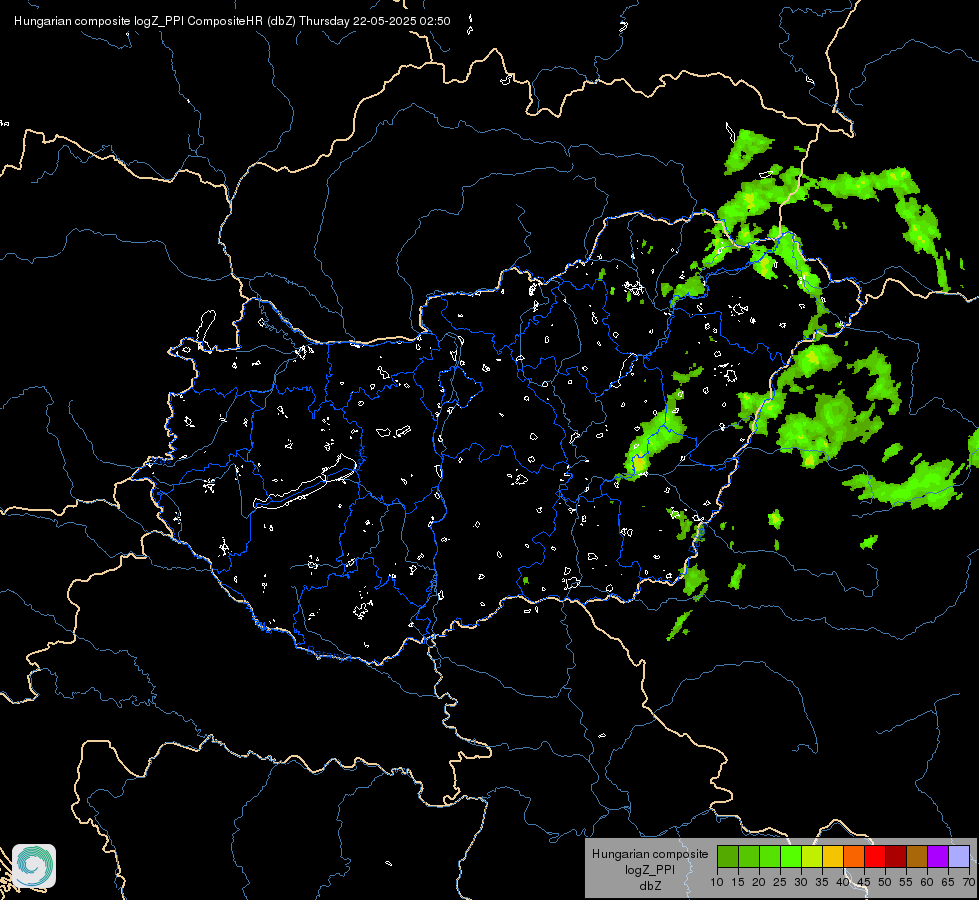Click the 65–70 dBZ lavender swatch
979x900 pixels.
tap(959, 856)
